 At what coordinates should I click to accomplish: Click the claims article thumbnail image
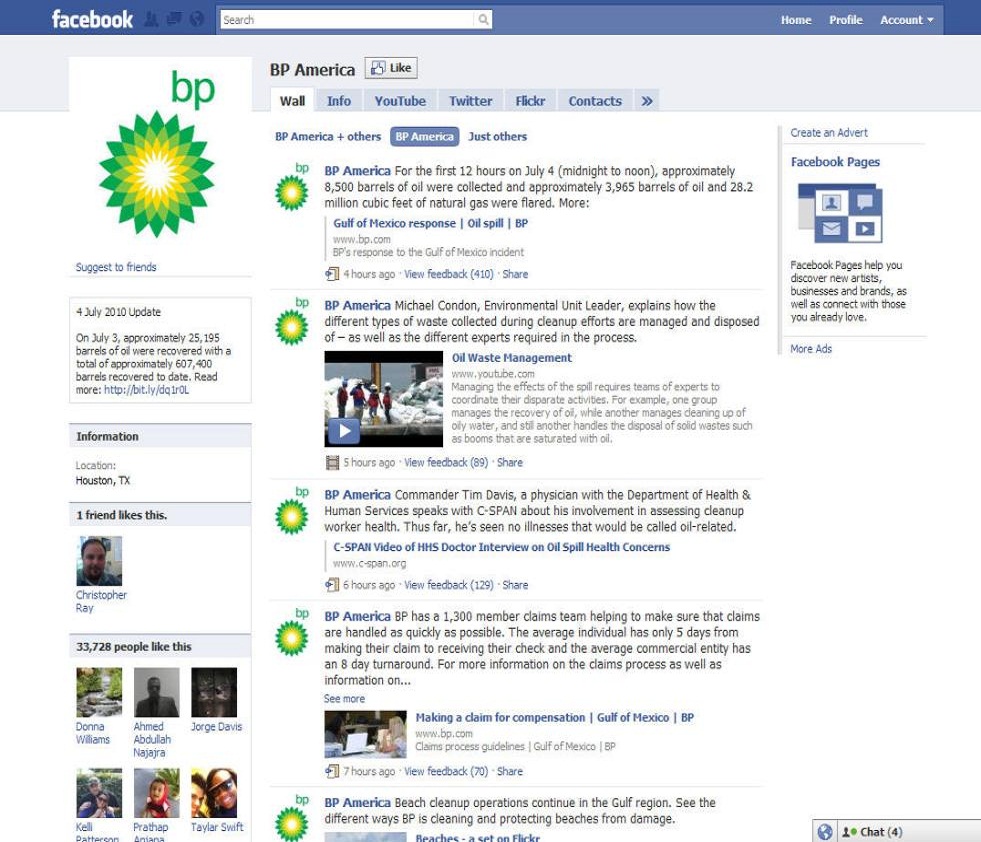365,734
